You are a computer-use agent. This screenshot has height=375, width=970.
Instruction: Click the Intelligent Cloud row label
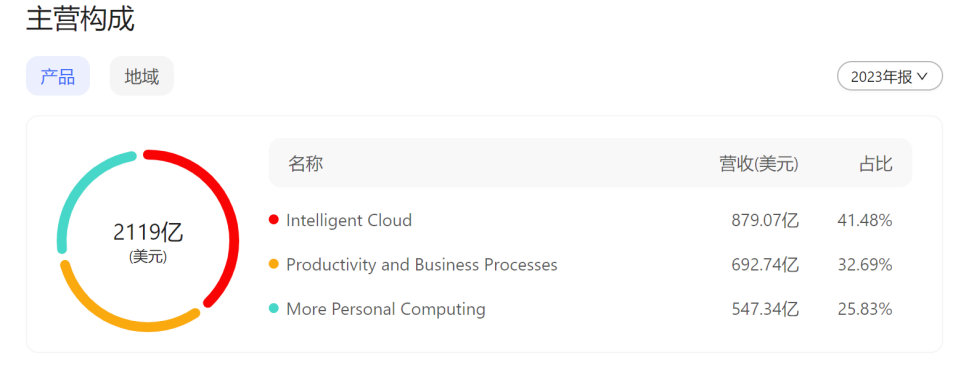point(349,220)
